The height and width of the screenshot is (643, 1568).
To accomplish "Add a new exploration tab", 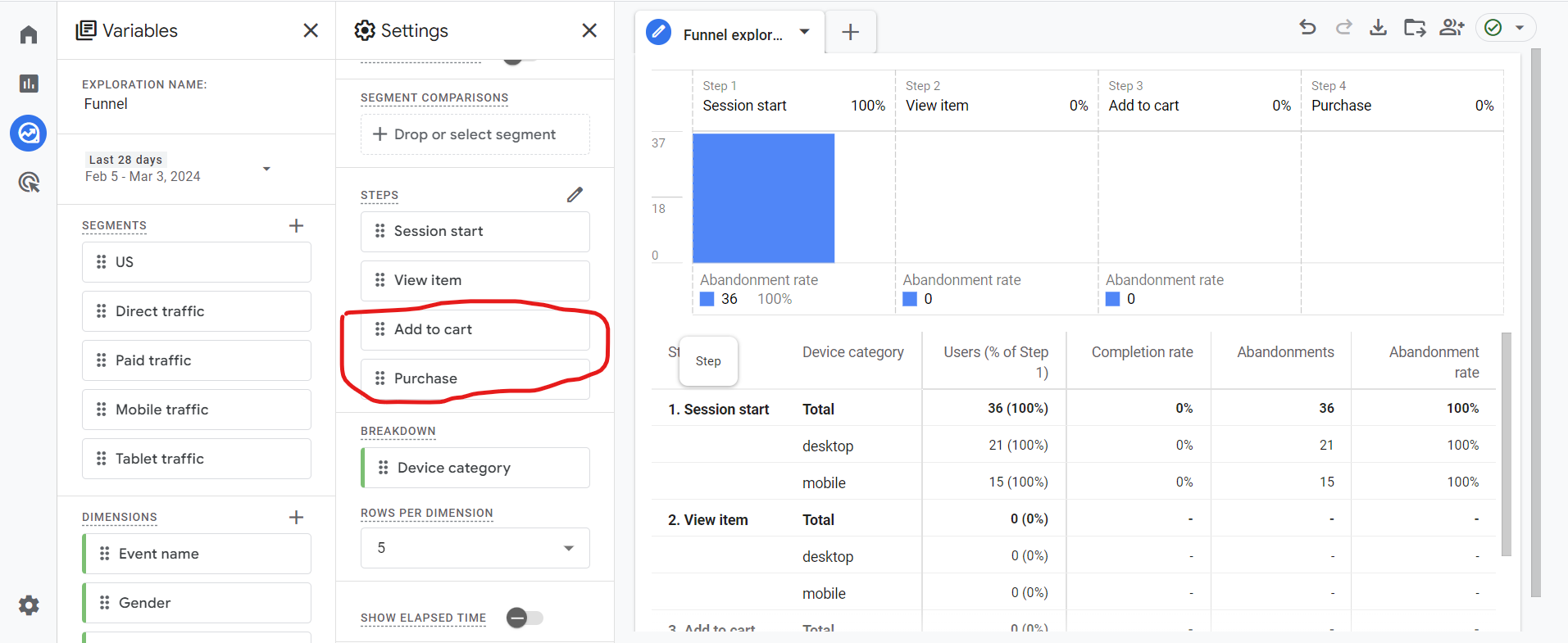I will tap(850, 32).
